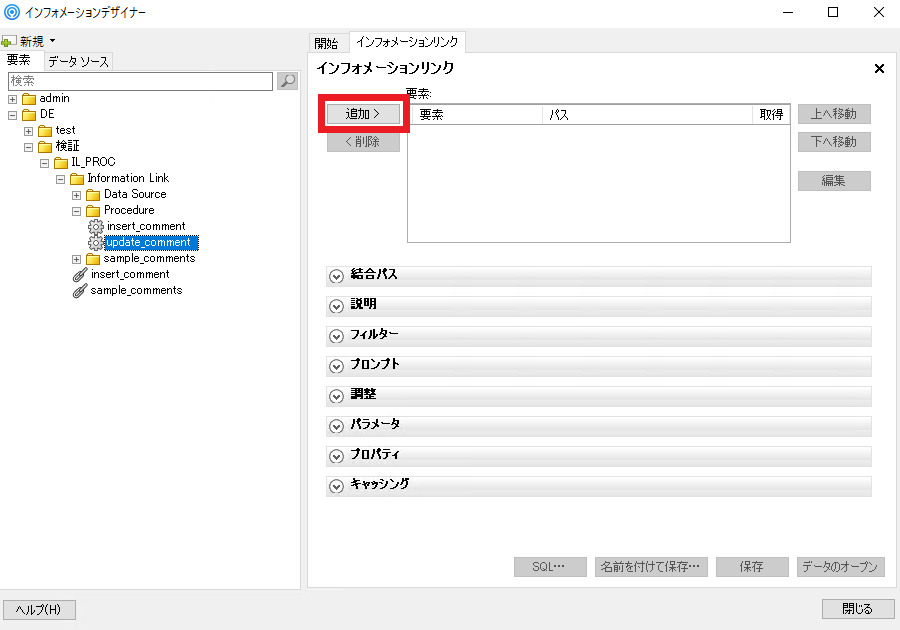Click the Information Designer app icon in title bar
Screen dimensions: 900x630
pos(11,12)
